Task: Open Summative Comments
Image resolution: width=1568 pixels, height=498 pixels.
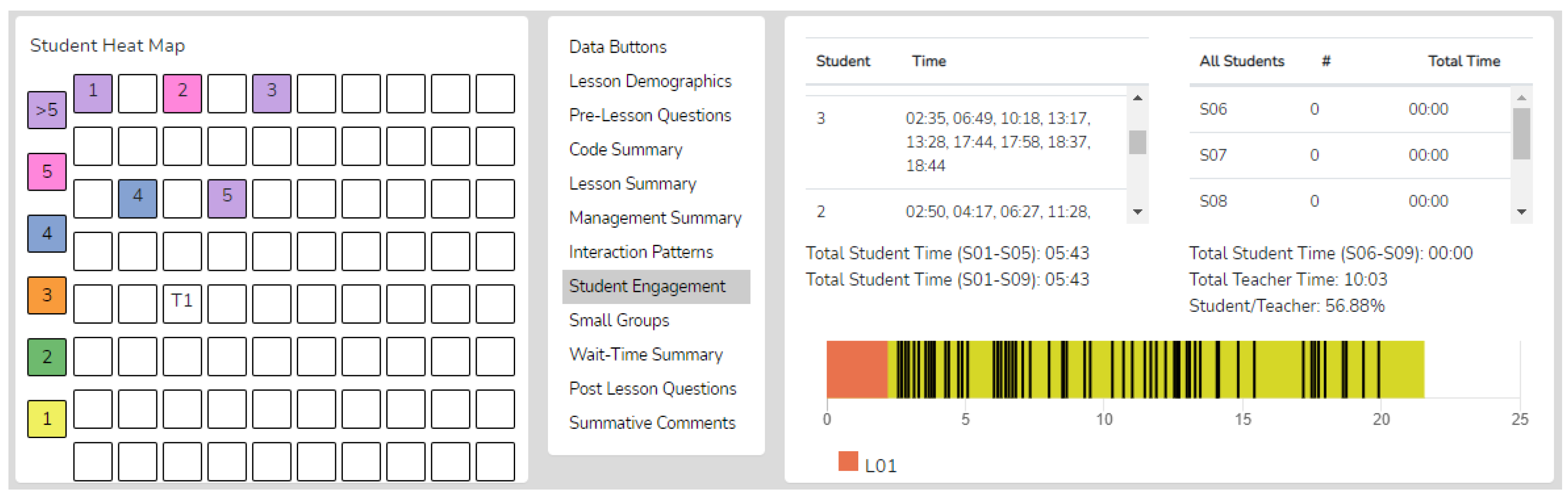Action: [651, 422]
